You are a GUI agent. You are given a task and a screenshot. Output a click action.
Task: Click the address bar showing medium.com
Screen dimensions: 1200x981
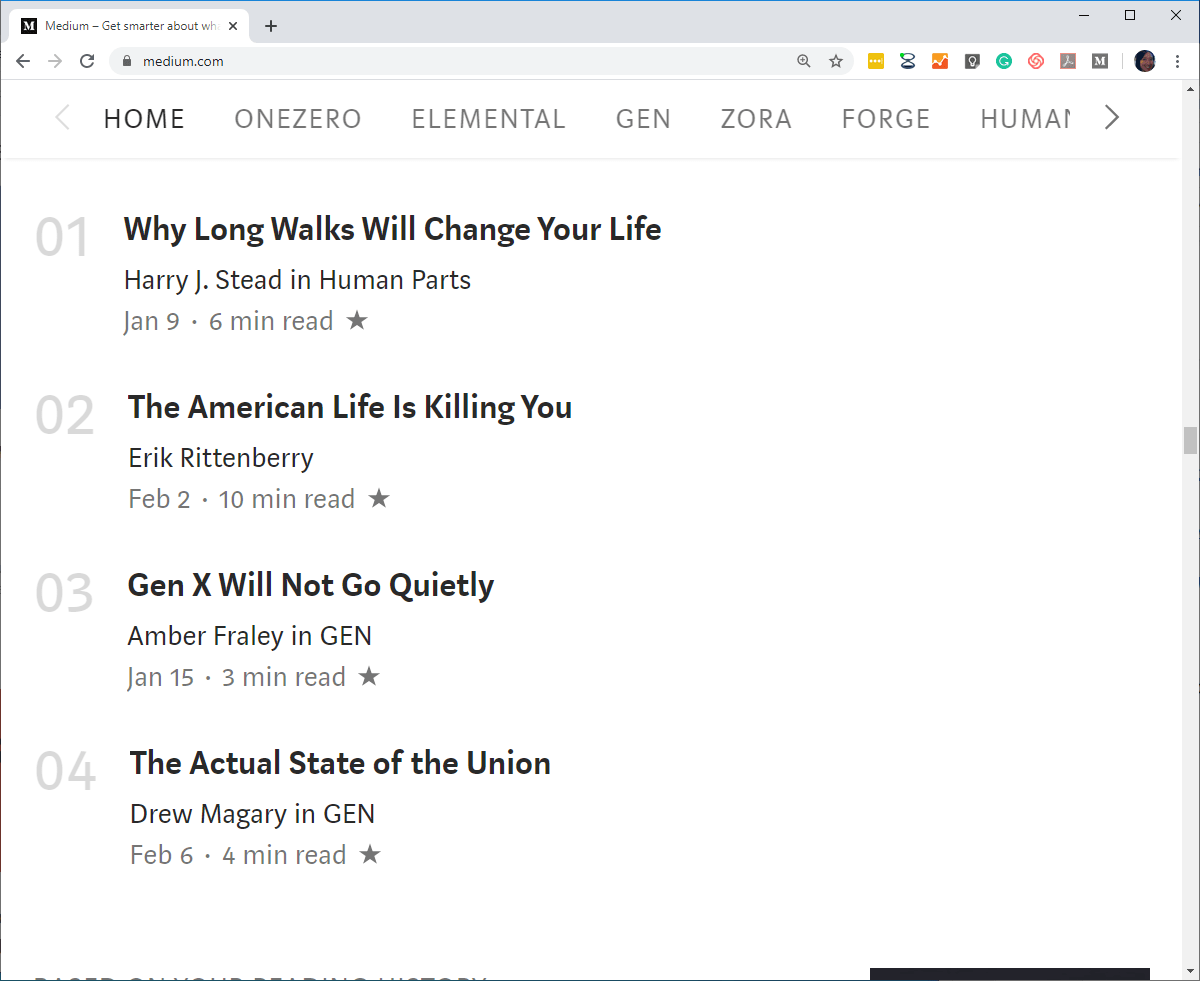183,61
